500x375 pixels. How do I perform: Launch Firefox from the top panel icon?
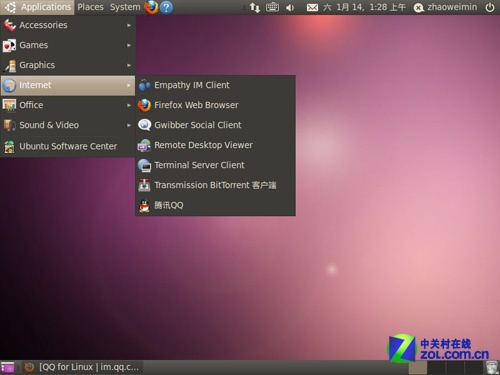[x=151, y=7]
